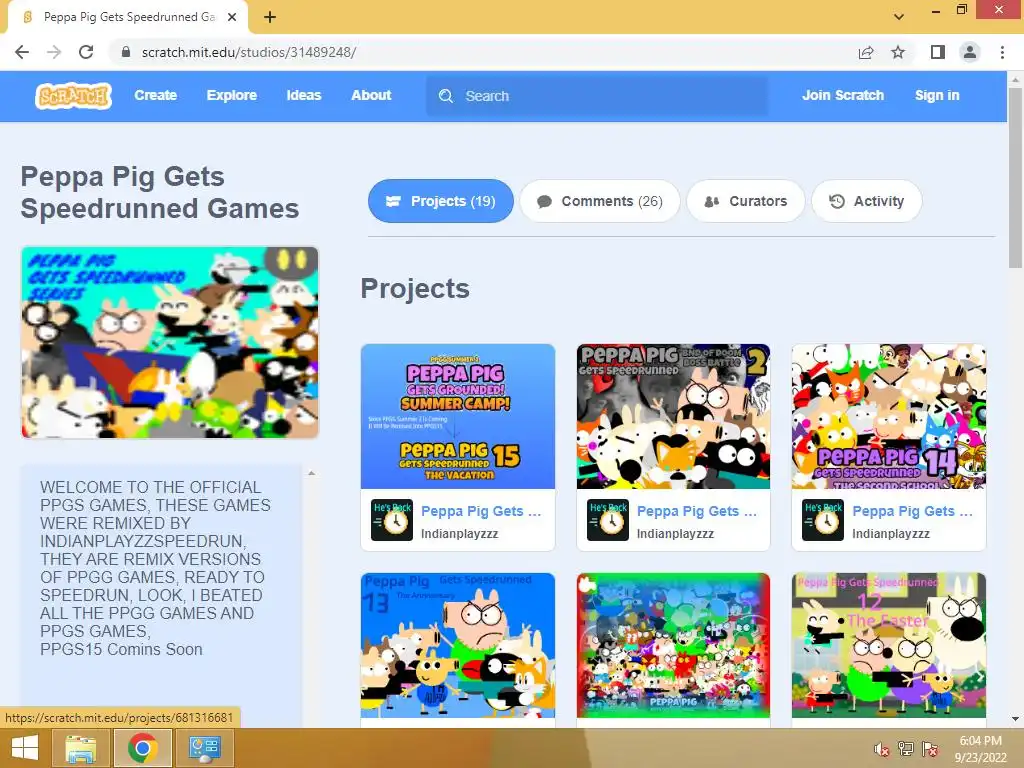Open title link under PPGS 2 thumbnail
Viewport: 1024px width, 768px height.
point(697,511)
